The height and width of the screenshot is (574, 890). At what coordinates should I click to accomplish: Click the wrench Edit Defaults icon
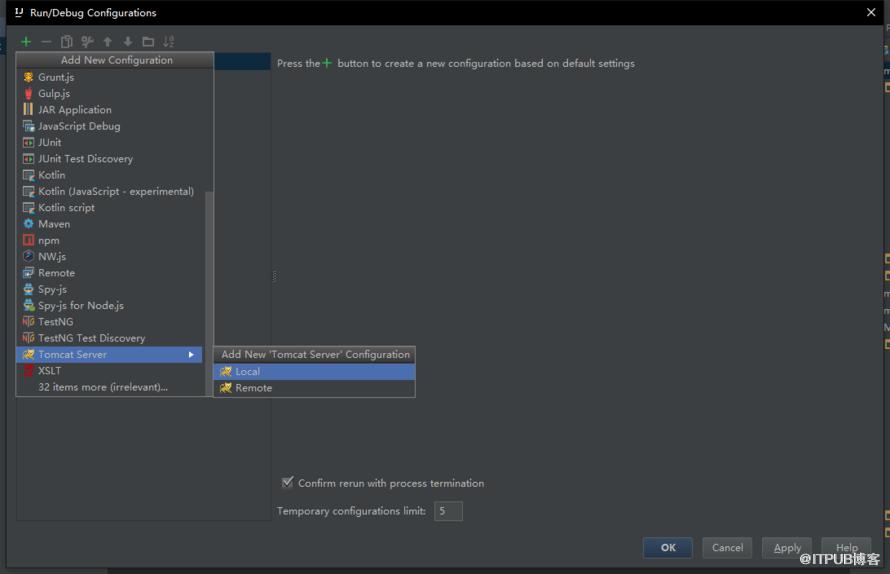(87, 41)
